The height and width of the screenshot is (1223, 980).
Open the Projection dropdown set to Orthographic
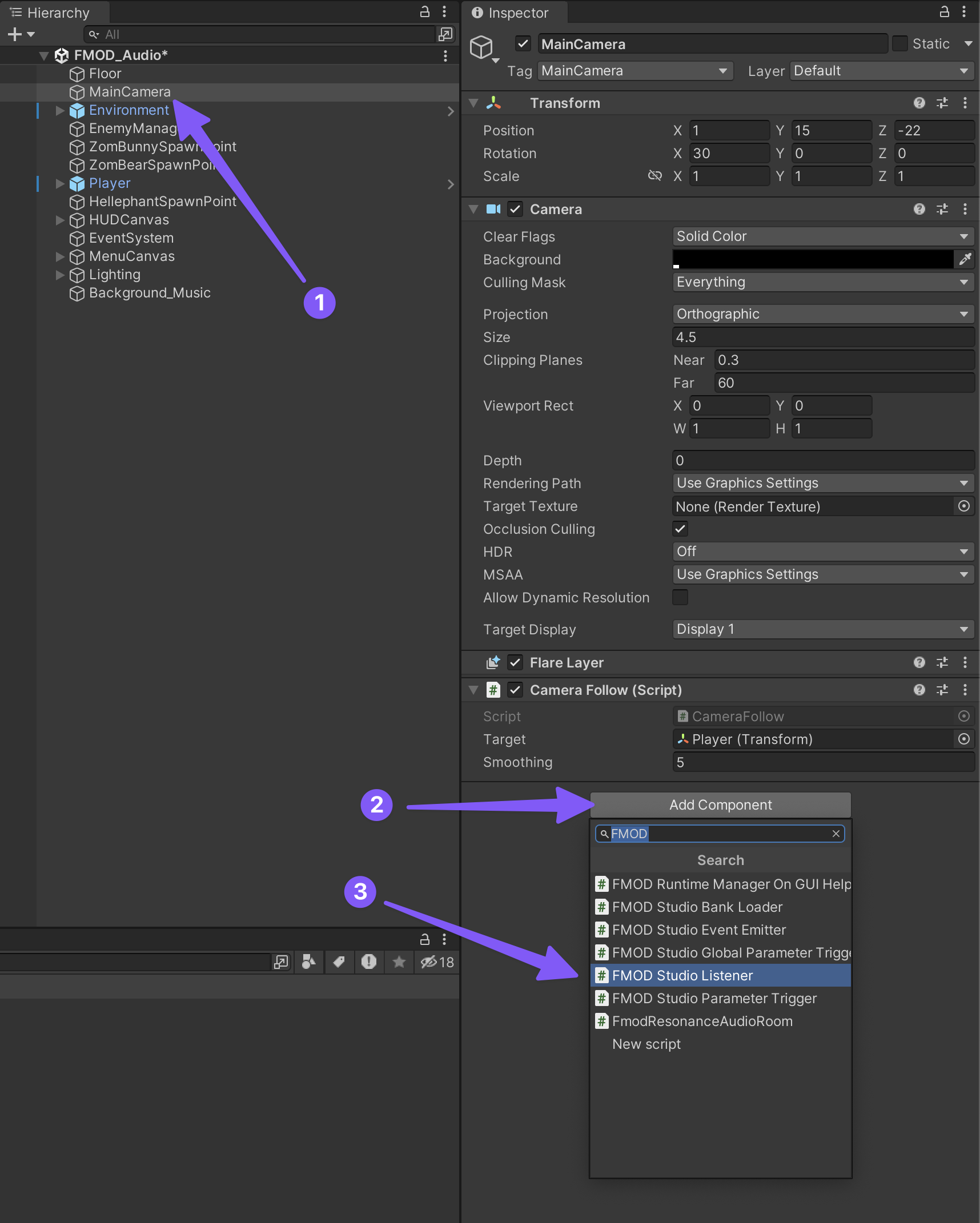coord(822,314)
